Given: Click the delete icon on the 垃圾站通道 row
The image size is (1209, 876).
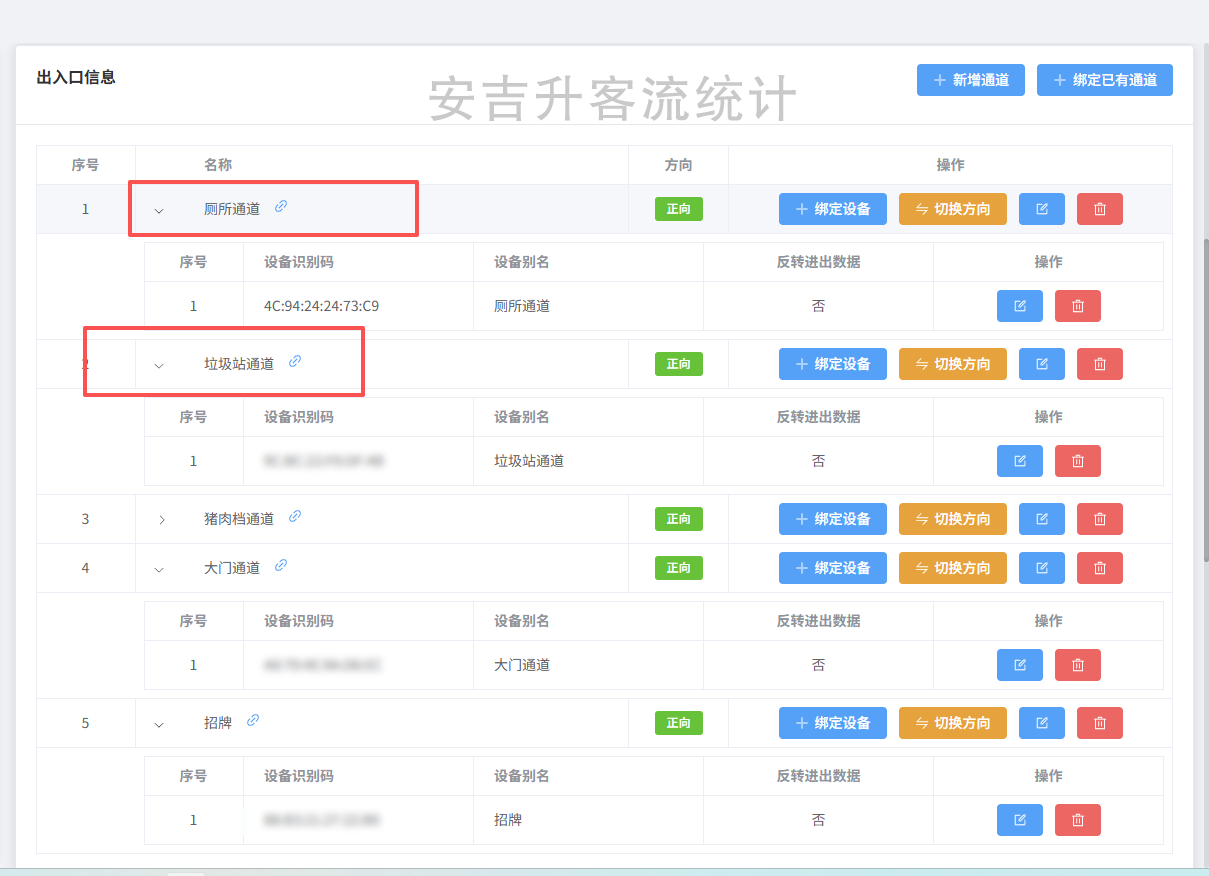Looking at the screenshot, I should click(x=1099, y=364).
